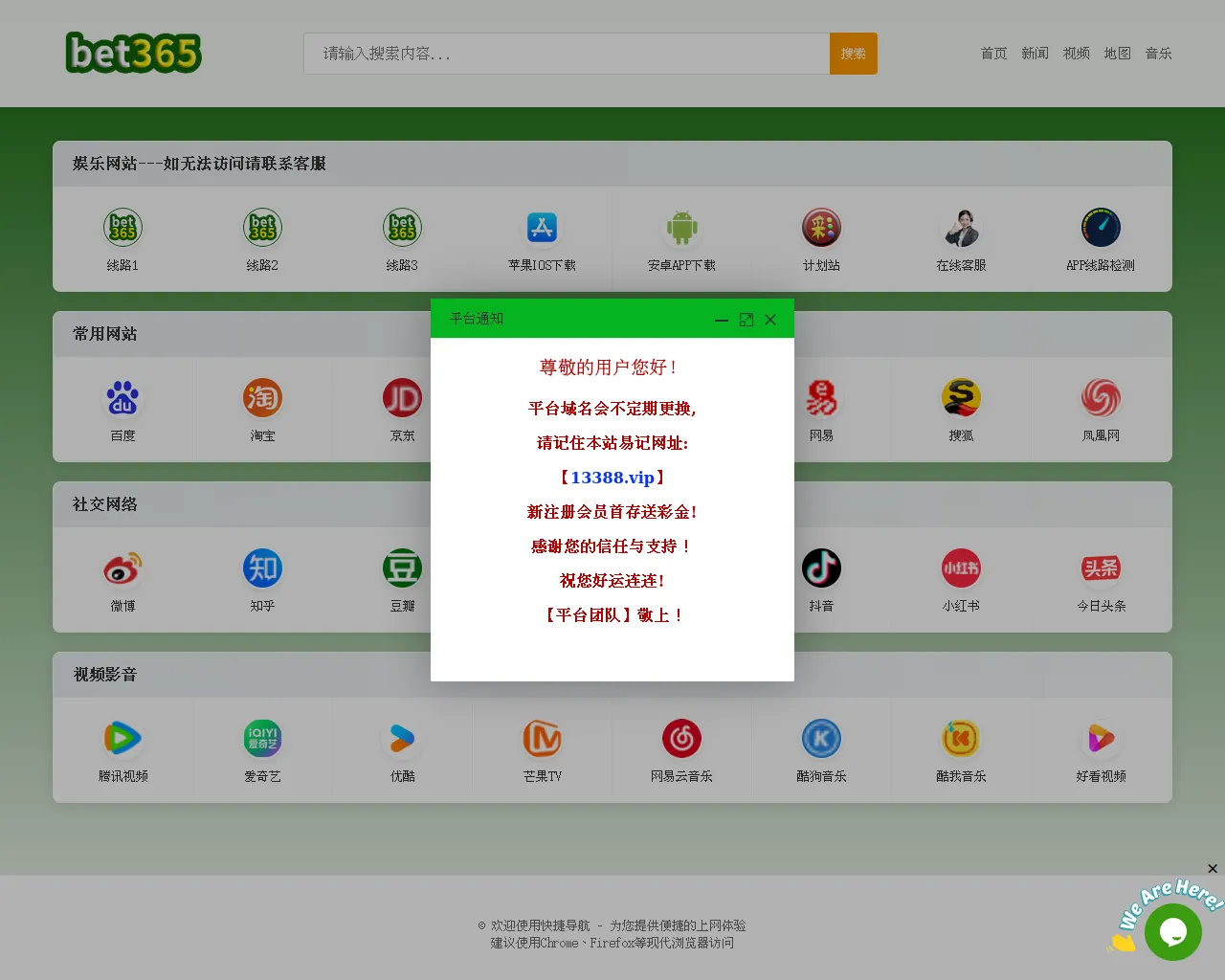This screenshot has width=1225, height=980.
Task: Click the 安卓APP下载 Android icon
Action: coord(681,228)
